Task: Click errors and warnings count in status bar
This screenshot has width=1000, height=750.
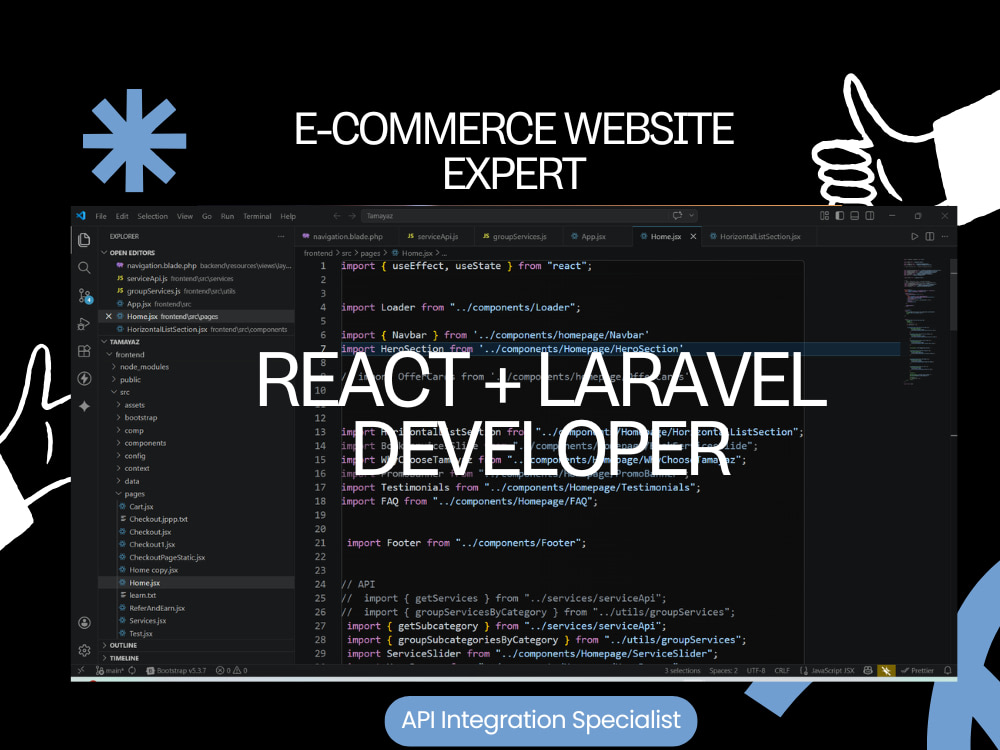Action: tap(232, 670)
